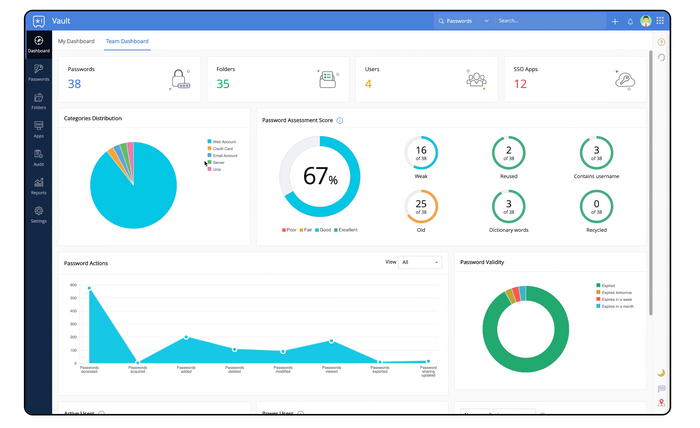The height and width of the screenshot is (428, 700).
Task: Toggle night mode with the moon icon
Action: point(661,373)
